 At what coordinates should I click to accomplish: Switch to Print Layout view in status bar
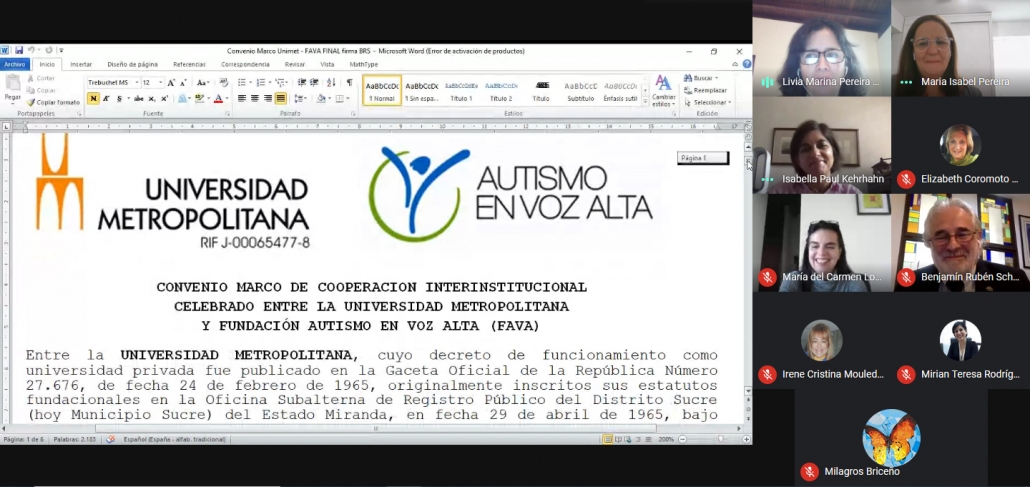point(608,439)
